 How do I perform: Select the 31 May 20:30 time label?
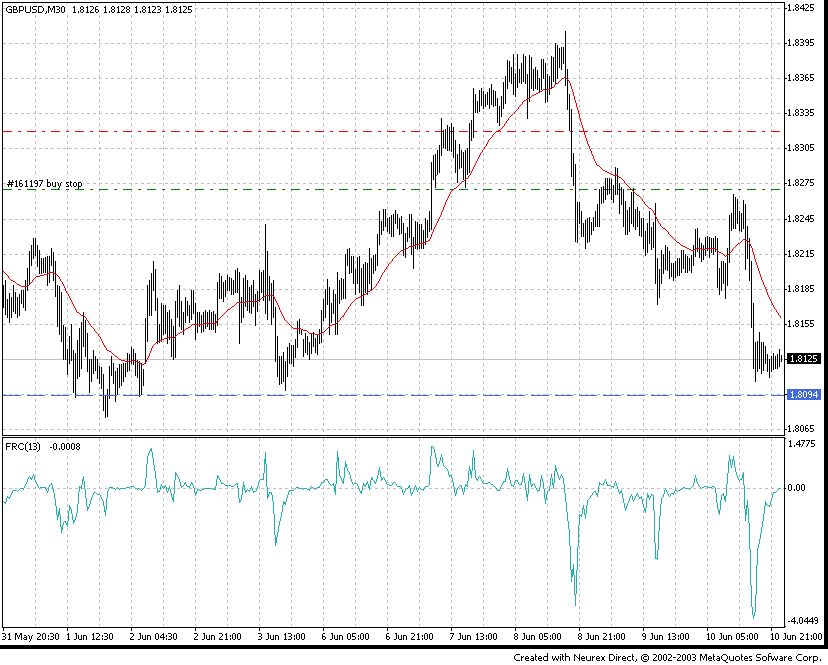(30, 636)
